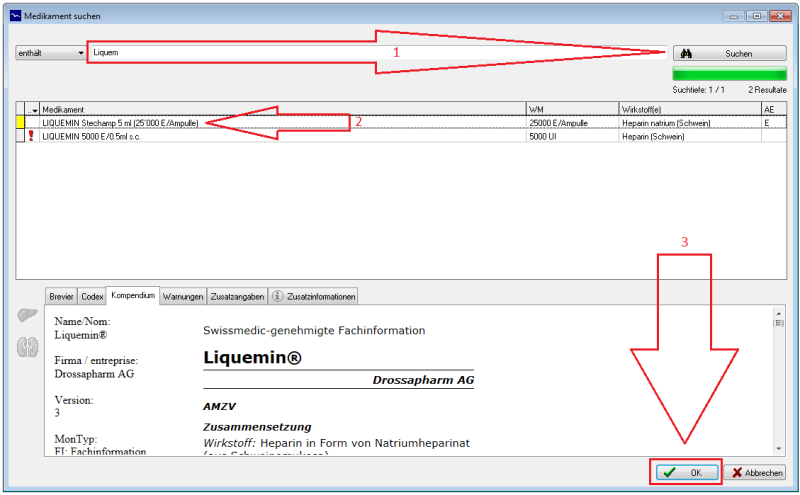Click the Medikament suchen window icon

coord(16,16)
